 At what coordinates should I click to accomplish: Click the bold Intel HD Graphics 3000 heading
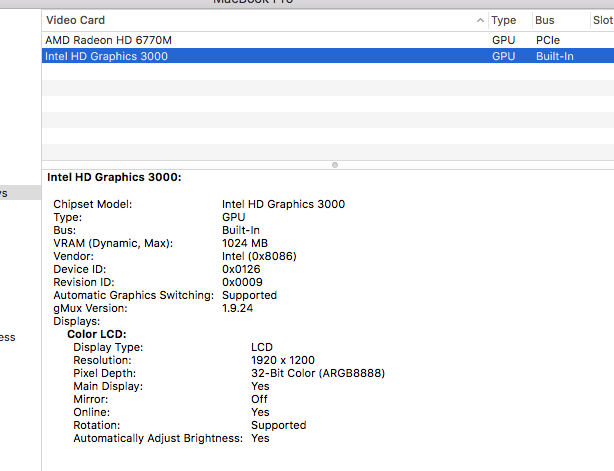coord(114,177)
